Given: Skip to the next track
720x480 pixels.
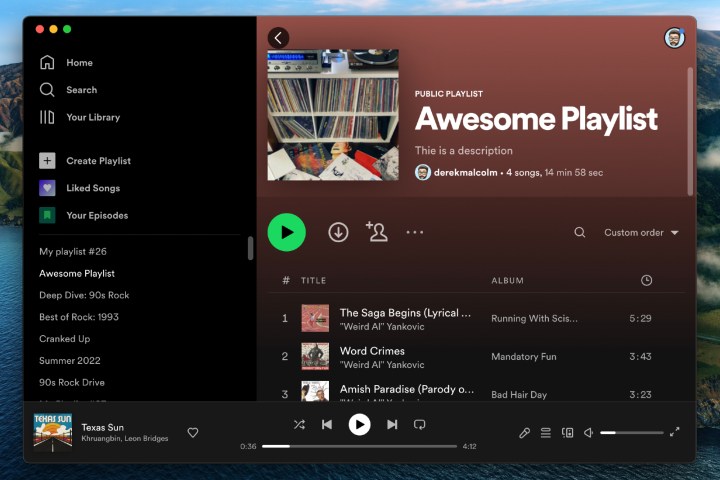Looking at the screenshot, I should (392, 424).
